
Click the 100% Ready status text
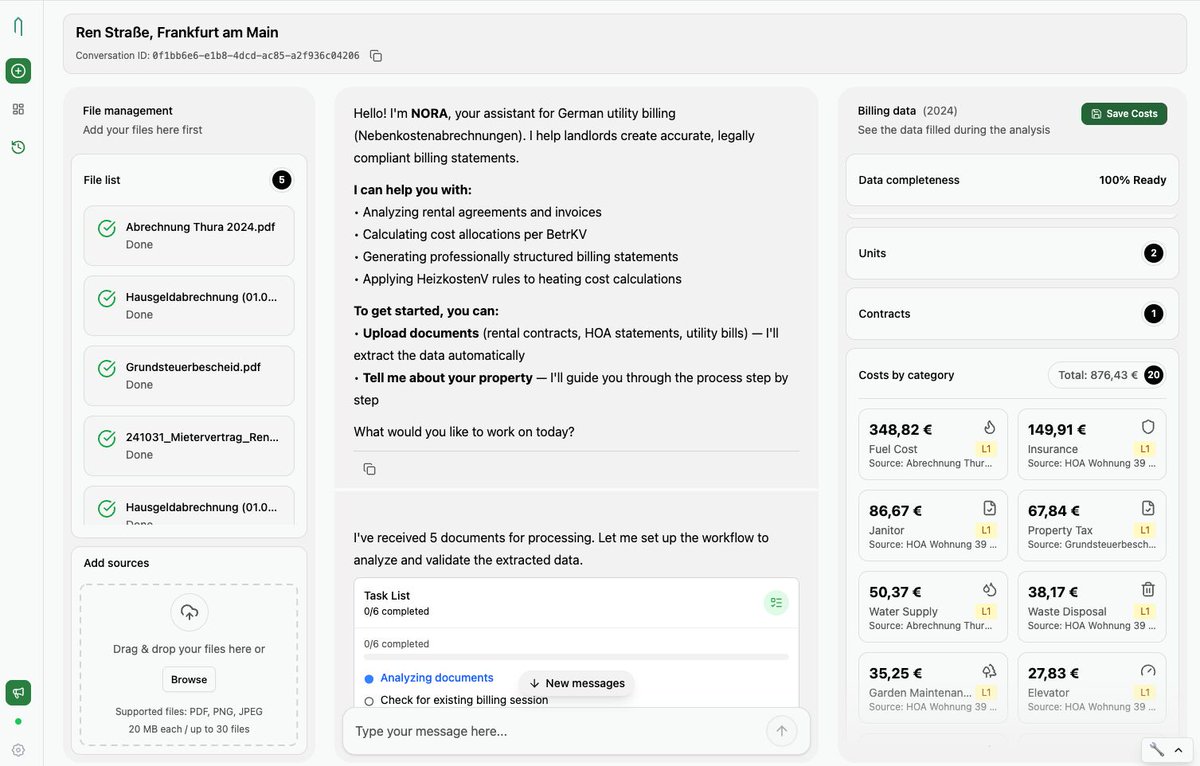1132,180
